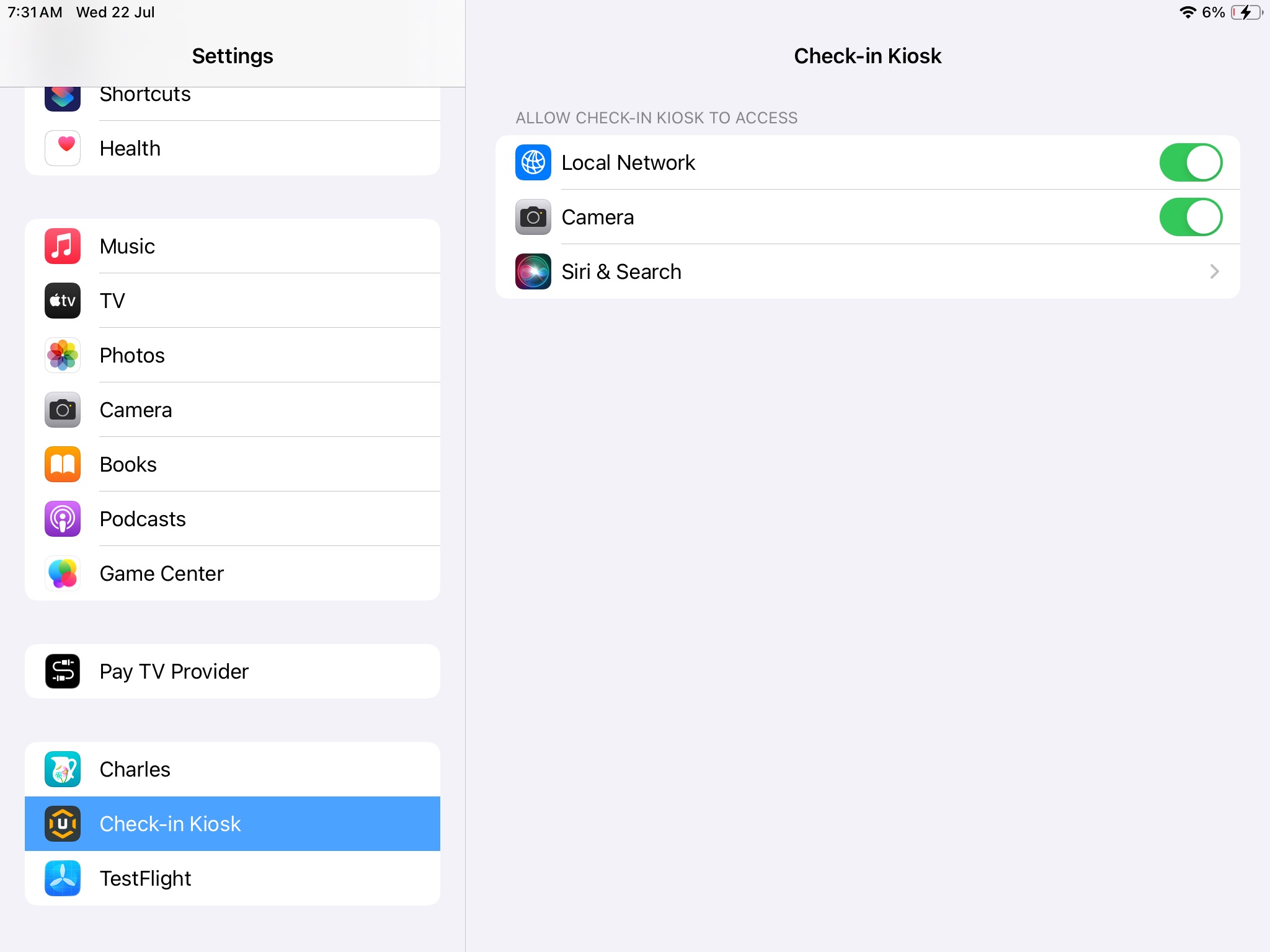This screenshot has height=952, width=1270.
Task: Click the Health heart icon
Action: point(63,148)
